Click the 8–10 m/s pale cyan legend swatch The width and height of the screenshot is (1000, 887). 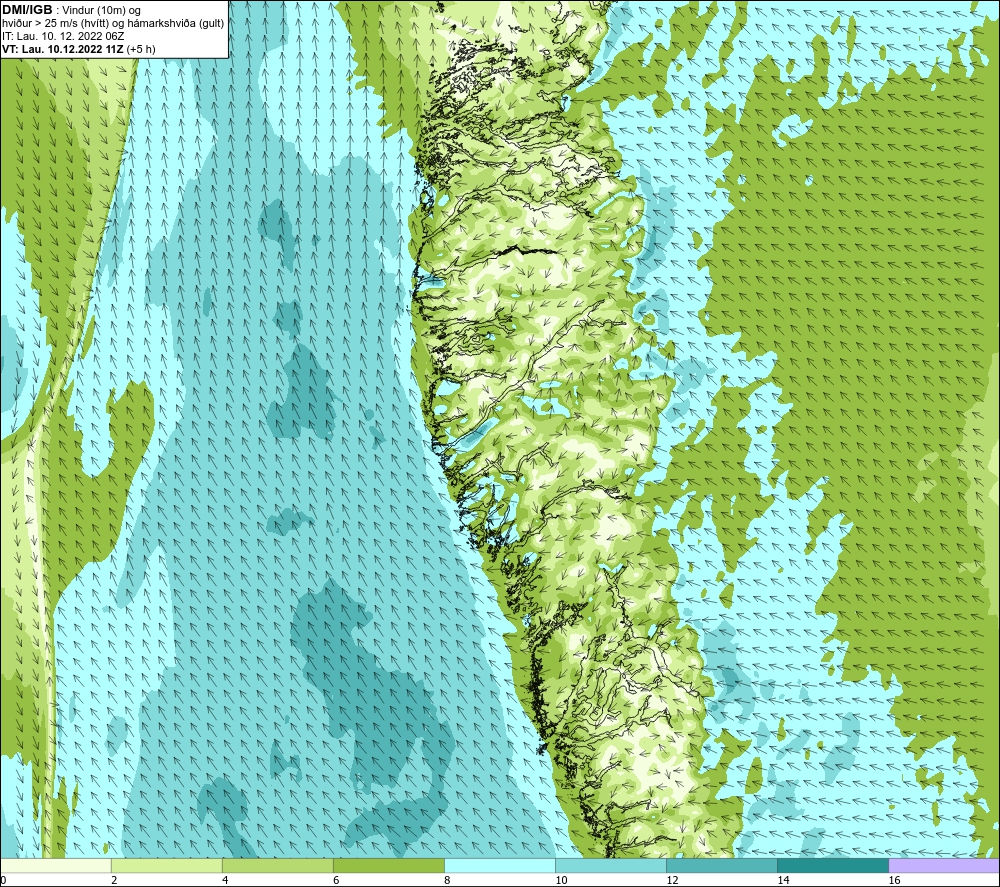coord(500,865)
